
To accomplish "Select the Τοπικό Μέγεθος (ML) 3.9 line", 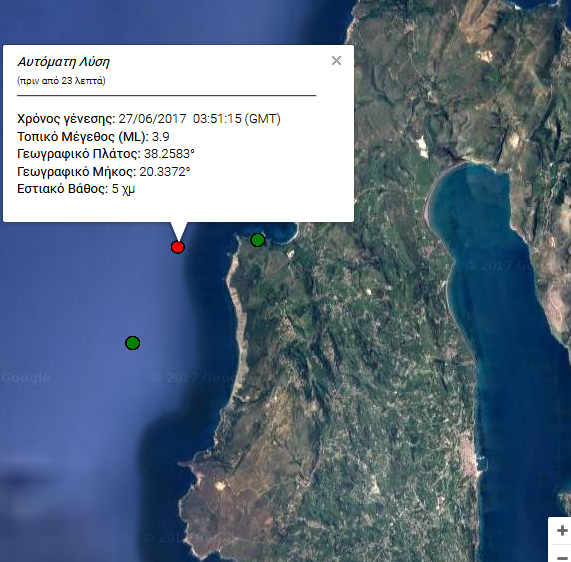I will [x=93, y=137].
